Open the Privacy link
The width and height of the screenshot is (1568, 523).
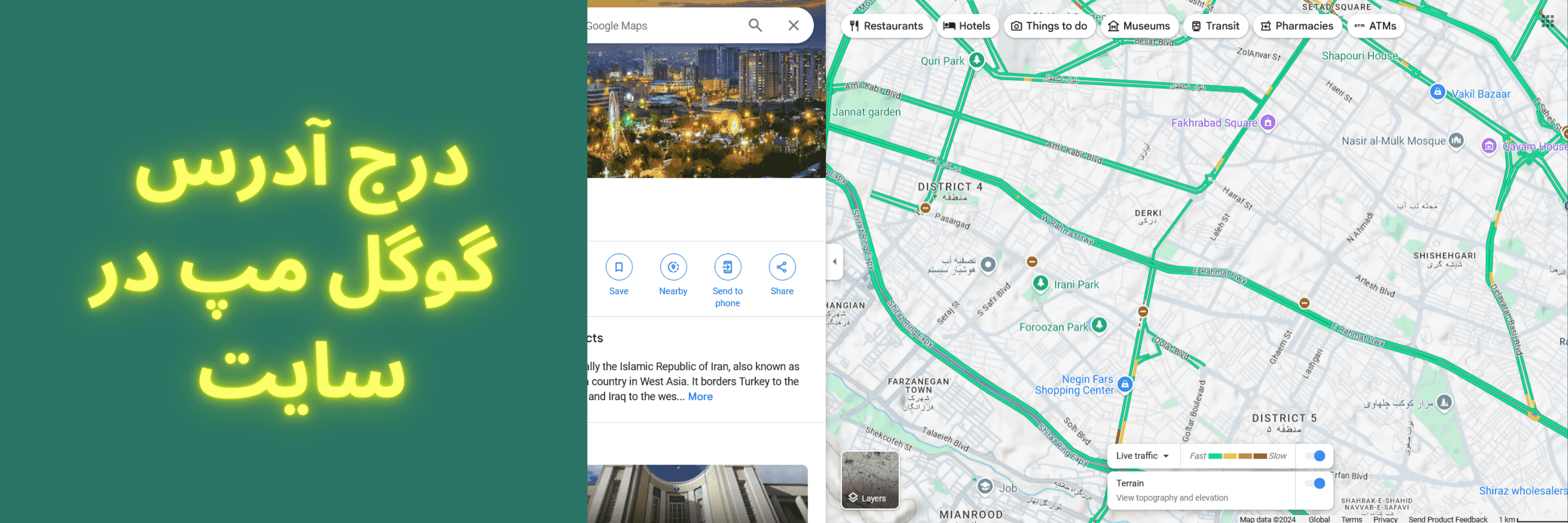pyautogui.click(x=1385, y=519)
